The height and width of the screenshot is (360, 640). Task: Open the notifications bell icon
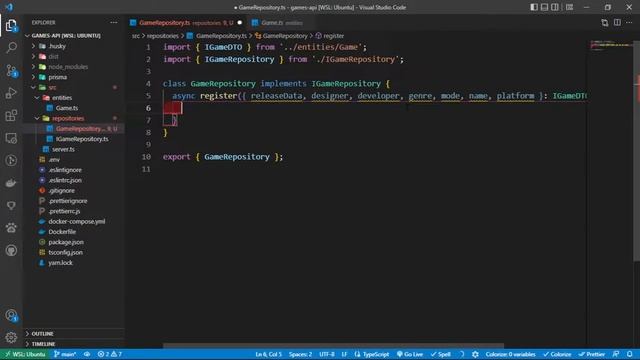(630, 354)
